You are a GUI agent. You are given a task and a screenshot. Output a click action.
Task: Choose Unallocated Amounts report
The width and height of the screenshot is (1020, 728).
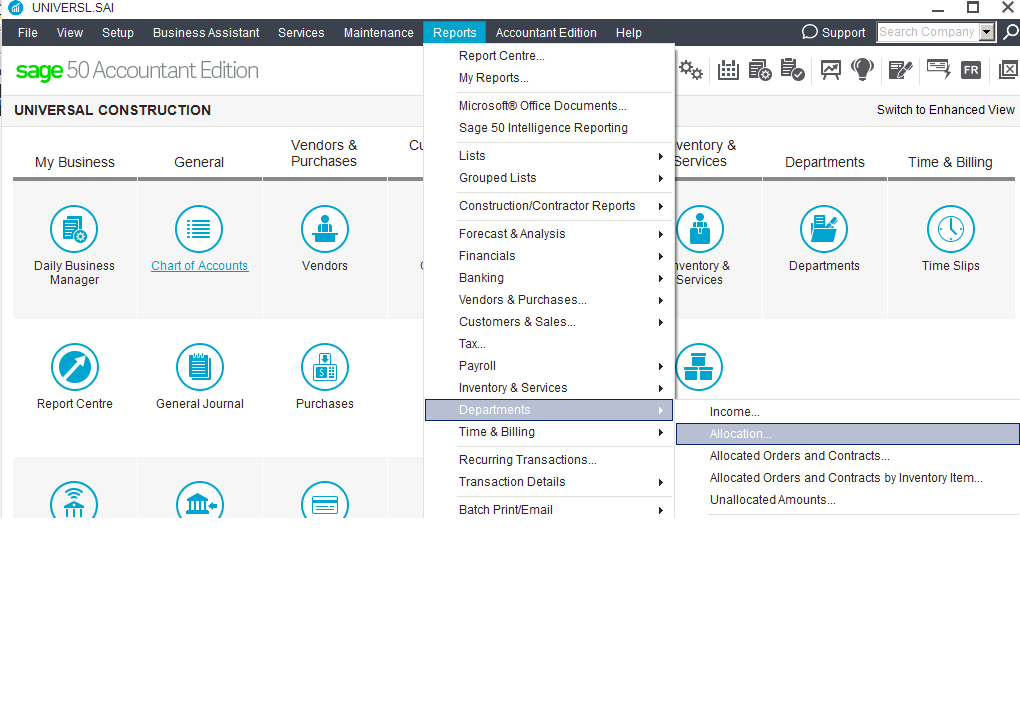(848, 500)
